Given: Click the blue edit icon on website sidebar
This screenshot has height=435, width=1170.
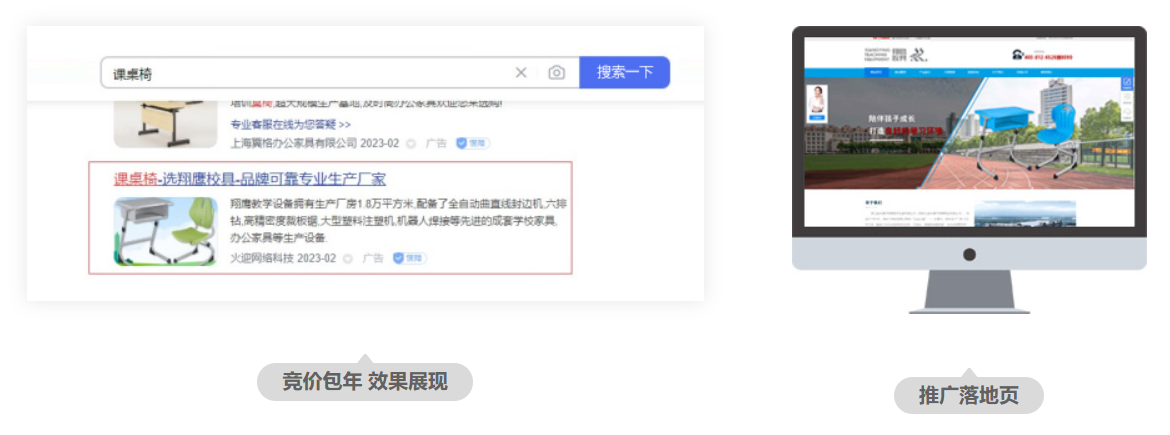Looking at the screenshot, I should coord(1127,84).
